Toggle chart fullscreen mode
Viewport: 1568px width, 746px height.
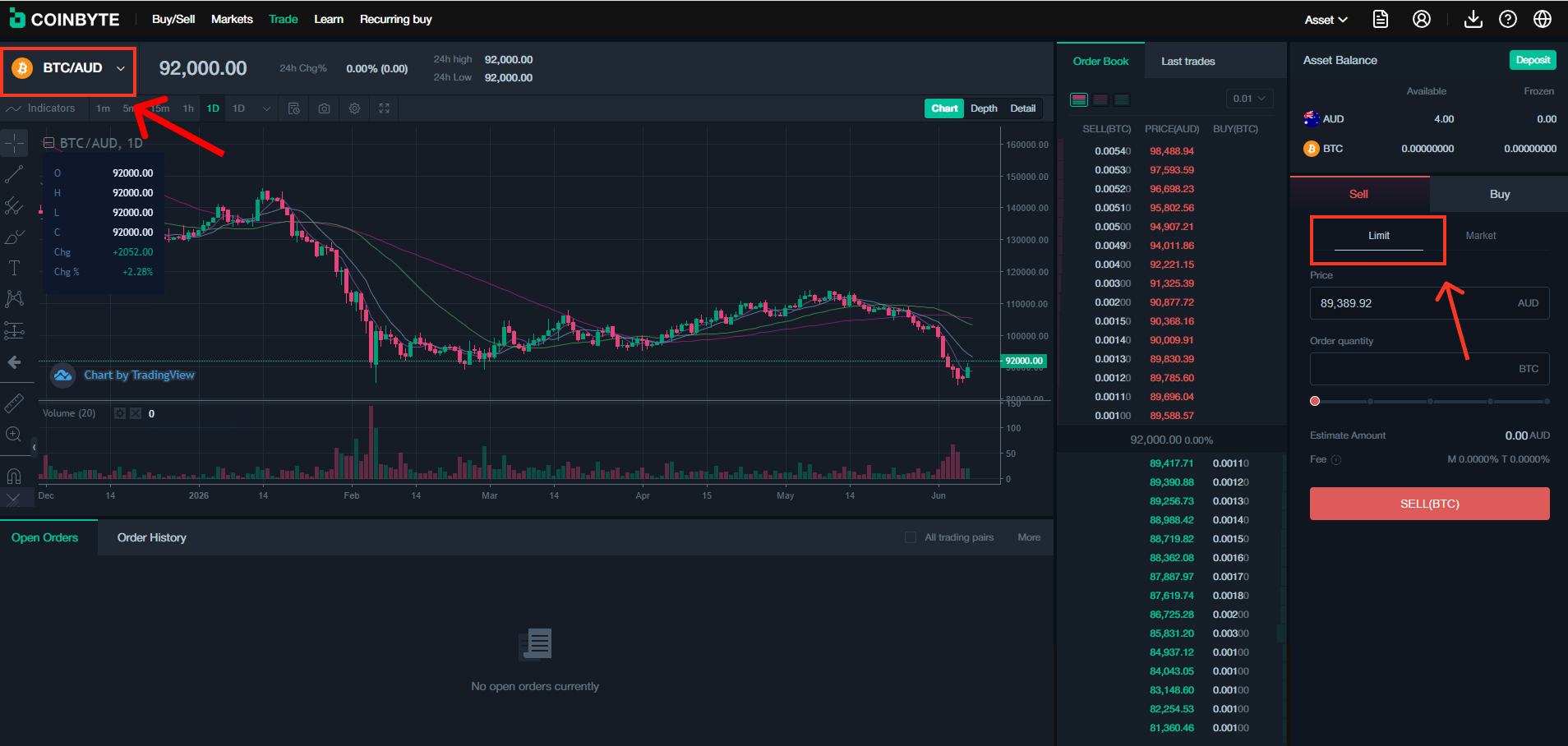point(384,108)
